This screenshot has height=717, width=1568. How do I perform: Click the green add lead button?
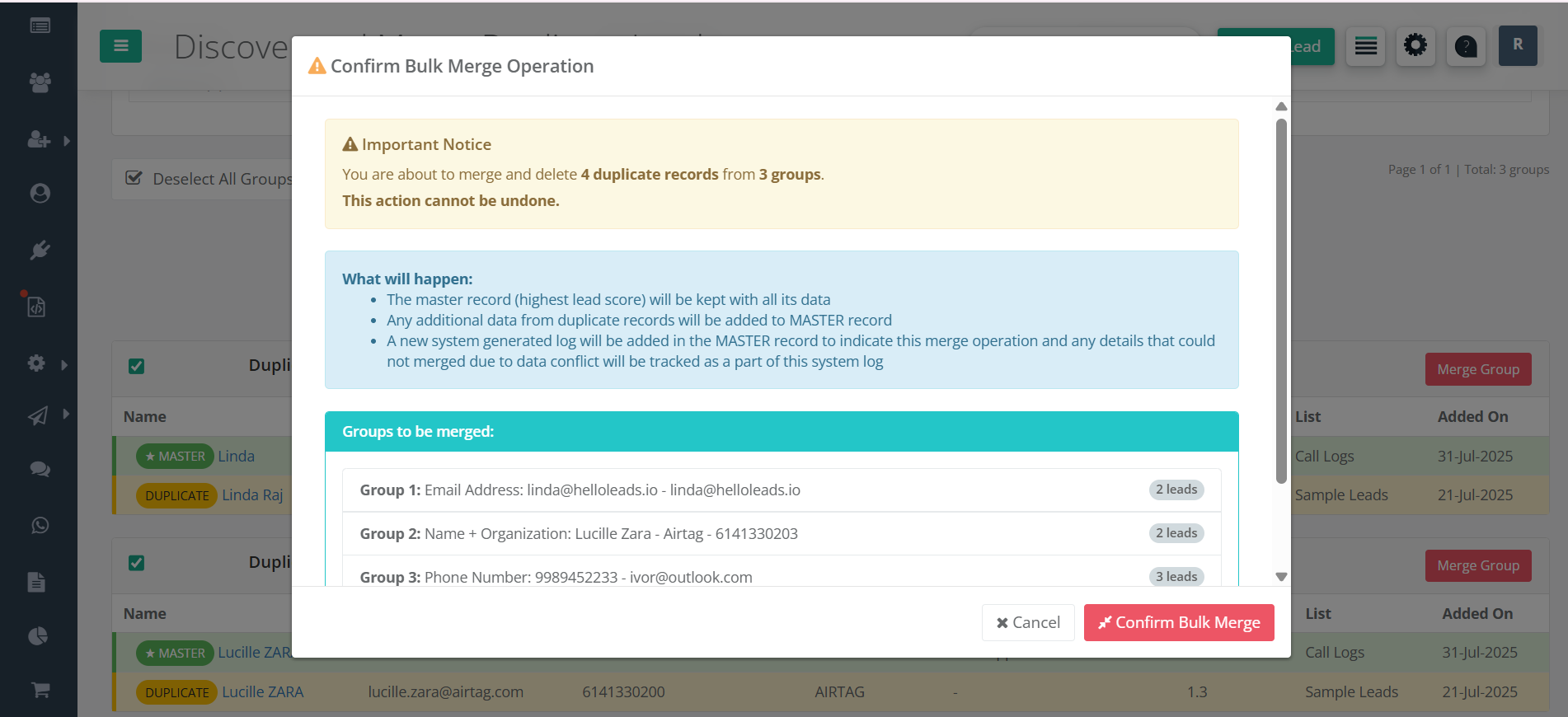pyautogui.click(x=1311, y=46)
